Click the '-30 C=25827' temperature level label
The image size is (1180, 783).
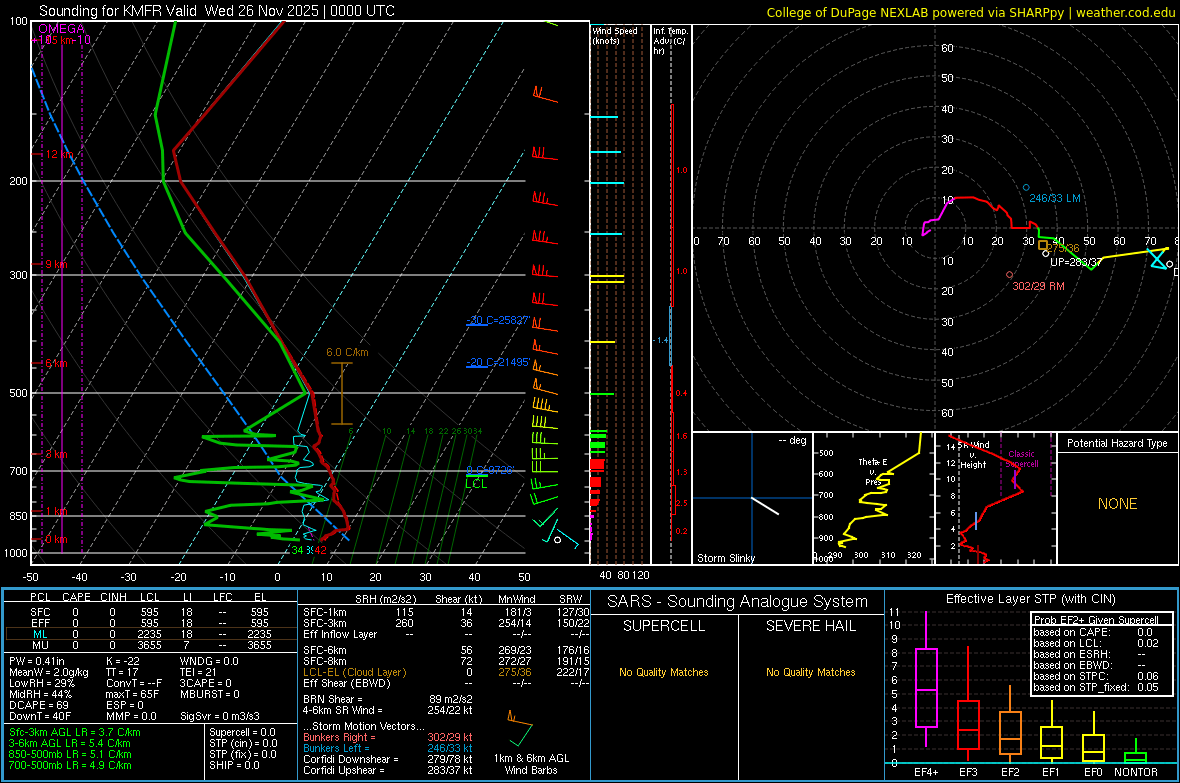(x=498, y=320)
